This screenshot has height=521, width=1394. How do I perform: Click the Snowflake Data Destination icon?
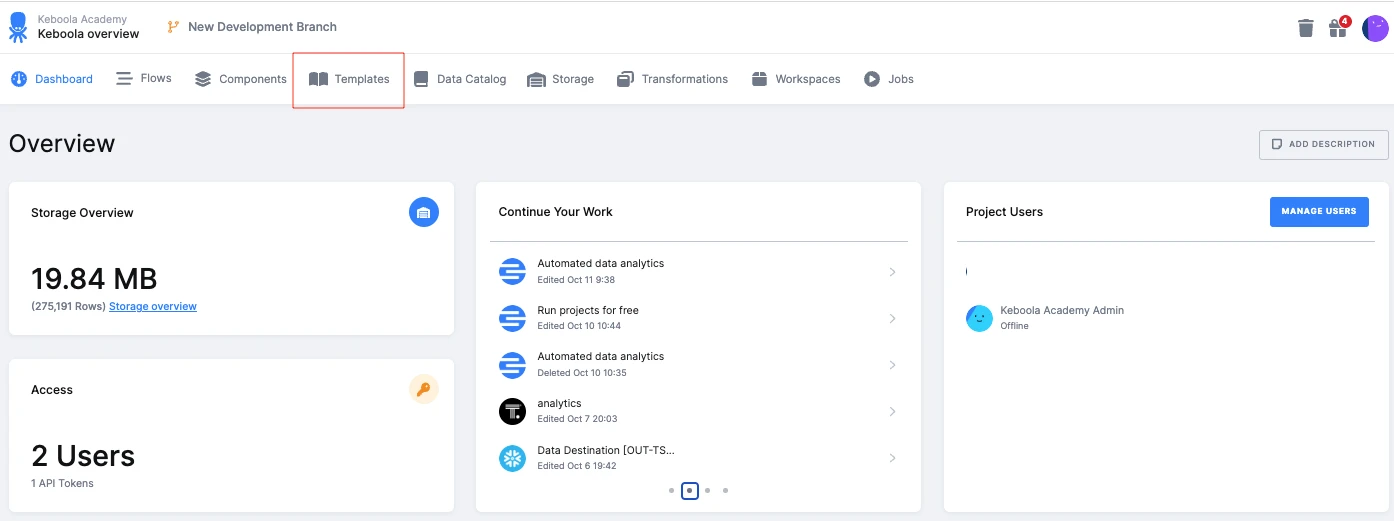pos(512,458)
